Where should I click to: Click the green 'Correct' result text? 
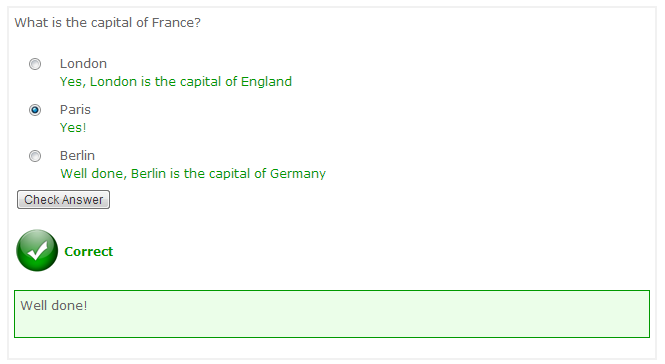coord(89,251)
